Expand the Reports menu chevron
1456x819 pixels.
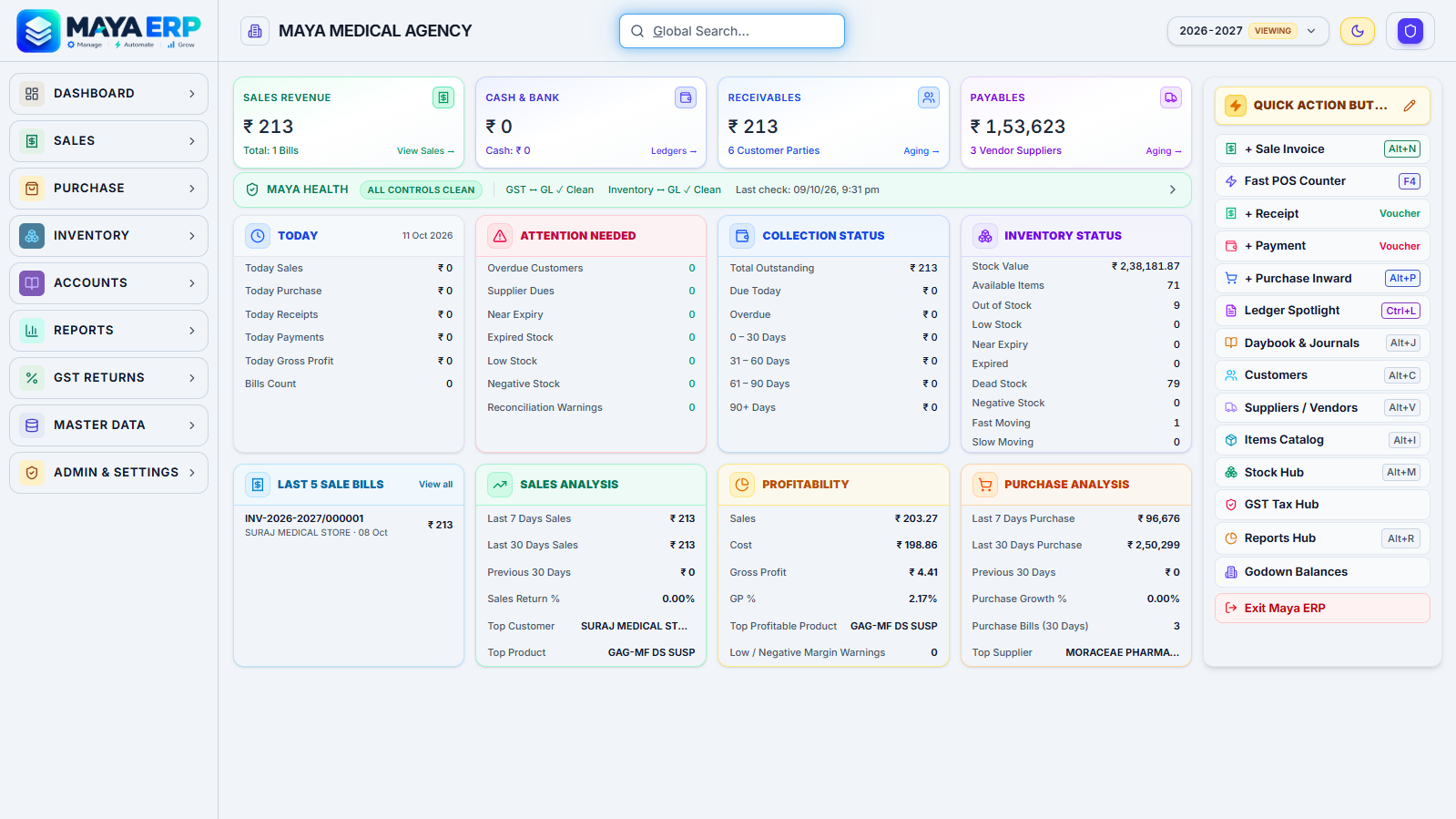191,331
